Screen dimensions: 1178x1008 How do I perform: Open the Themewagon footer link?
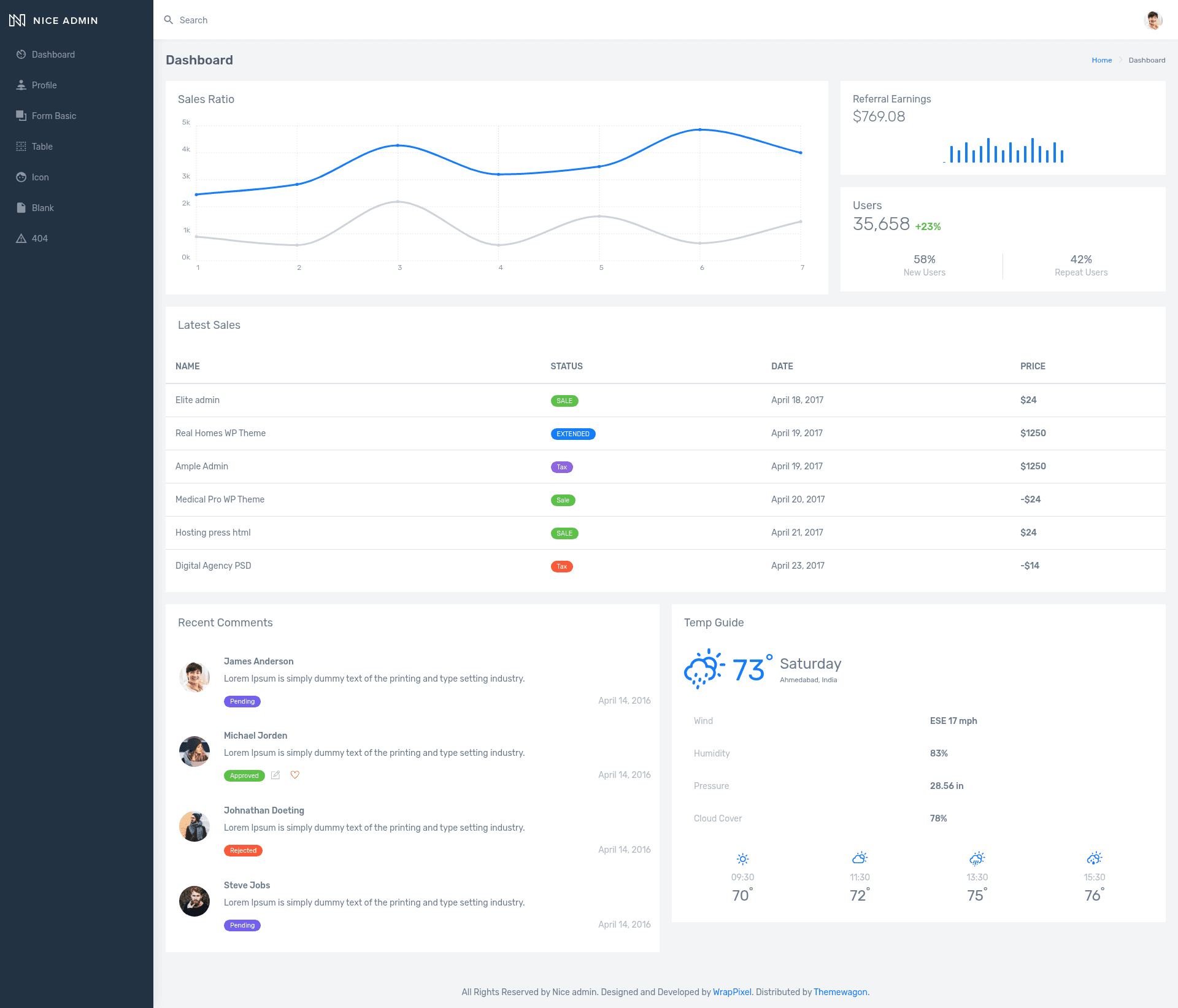[841, 992]
